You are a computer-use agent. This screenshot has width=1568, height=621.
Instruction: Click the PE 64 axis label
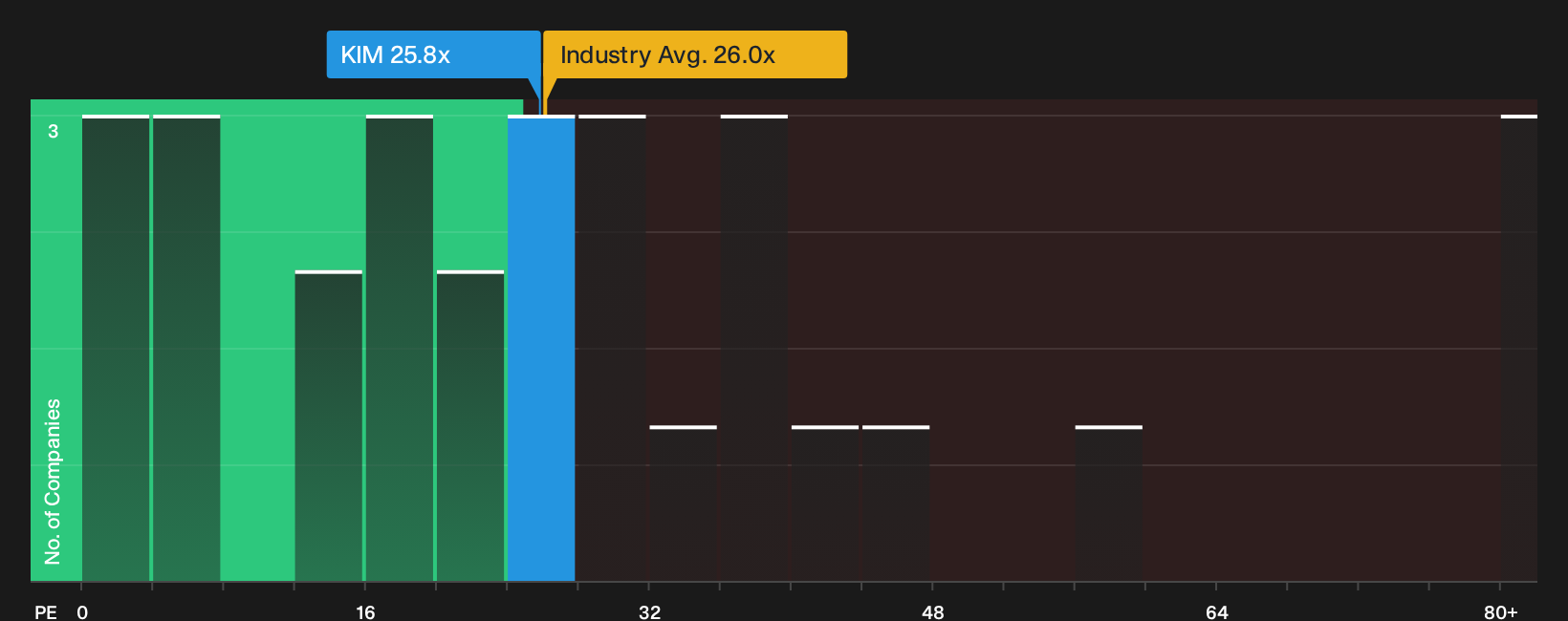click(x=1216, y=611)
